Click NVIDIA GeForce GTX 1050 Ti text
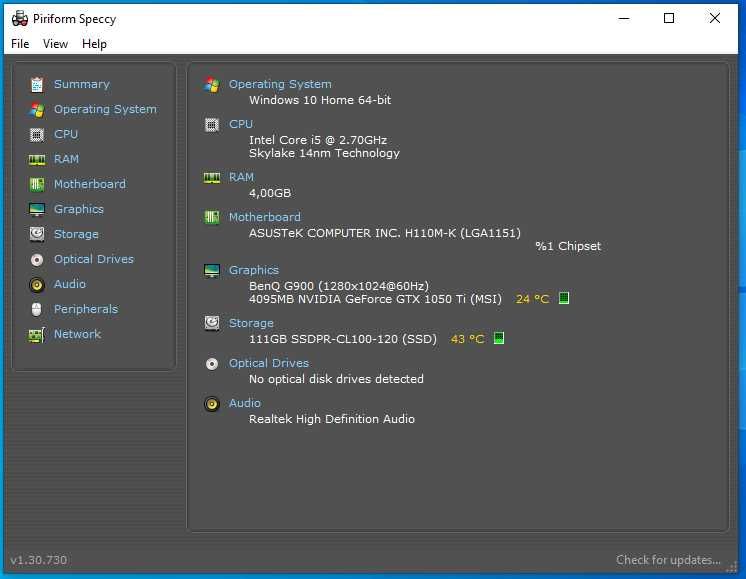Viewport: 746px width, 579px height. 375,299
